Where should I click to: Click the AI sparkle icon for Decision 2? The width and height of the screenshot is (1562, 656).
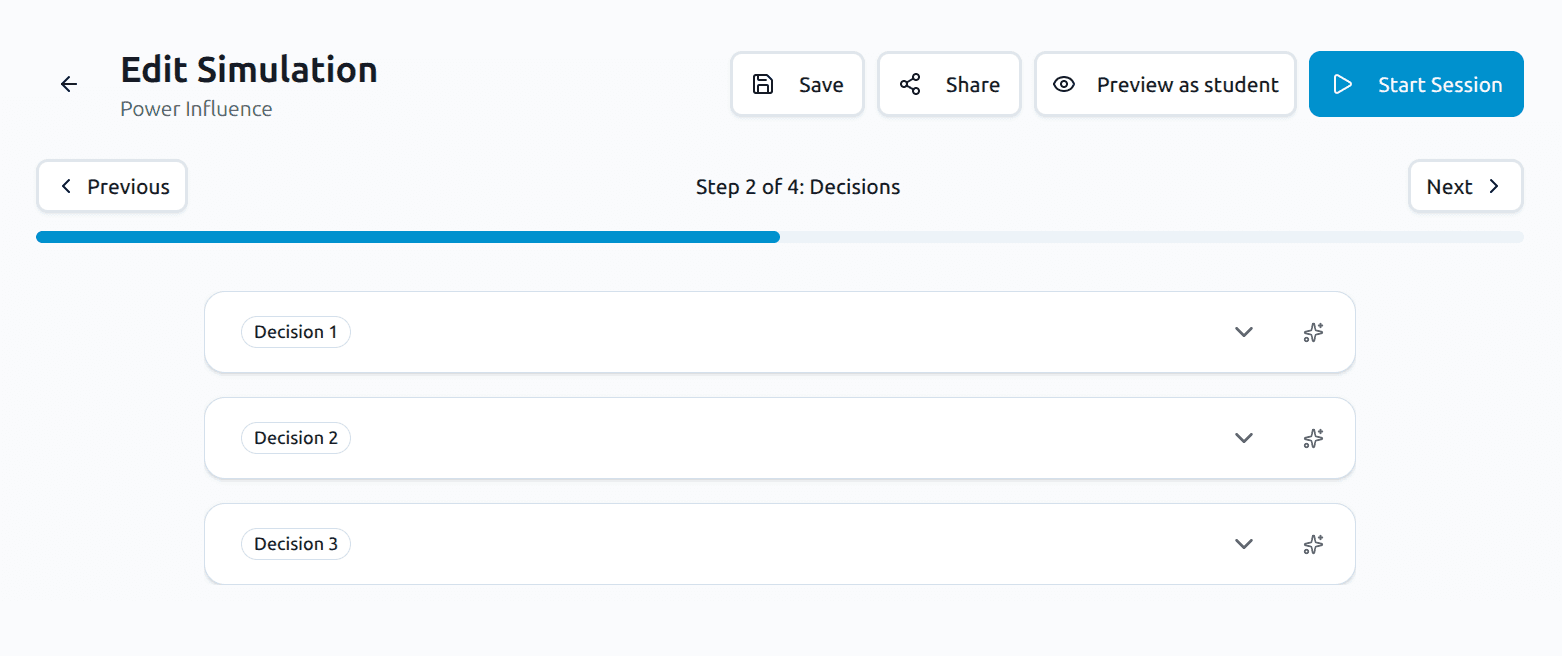click(x=1313, y=438)
